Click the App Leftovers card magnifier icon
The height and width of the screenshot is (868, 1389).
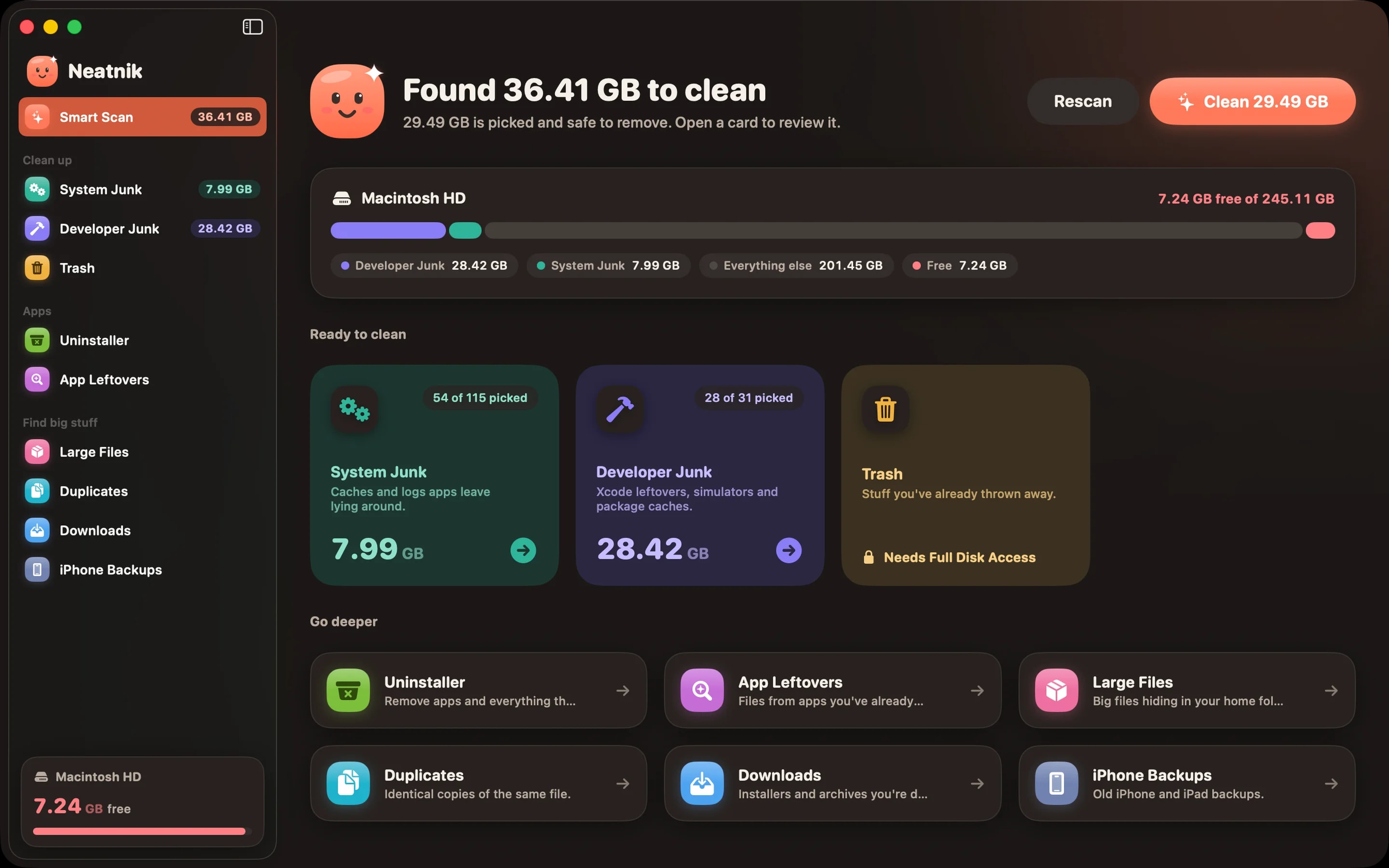click(x=702, y=690)
